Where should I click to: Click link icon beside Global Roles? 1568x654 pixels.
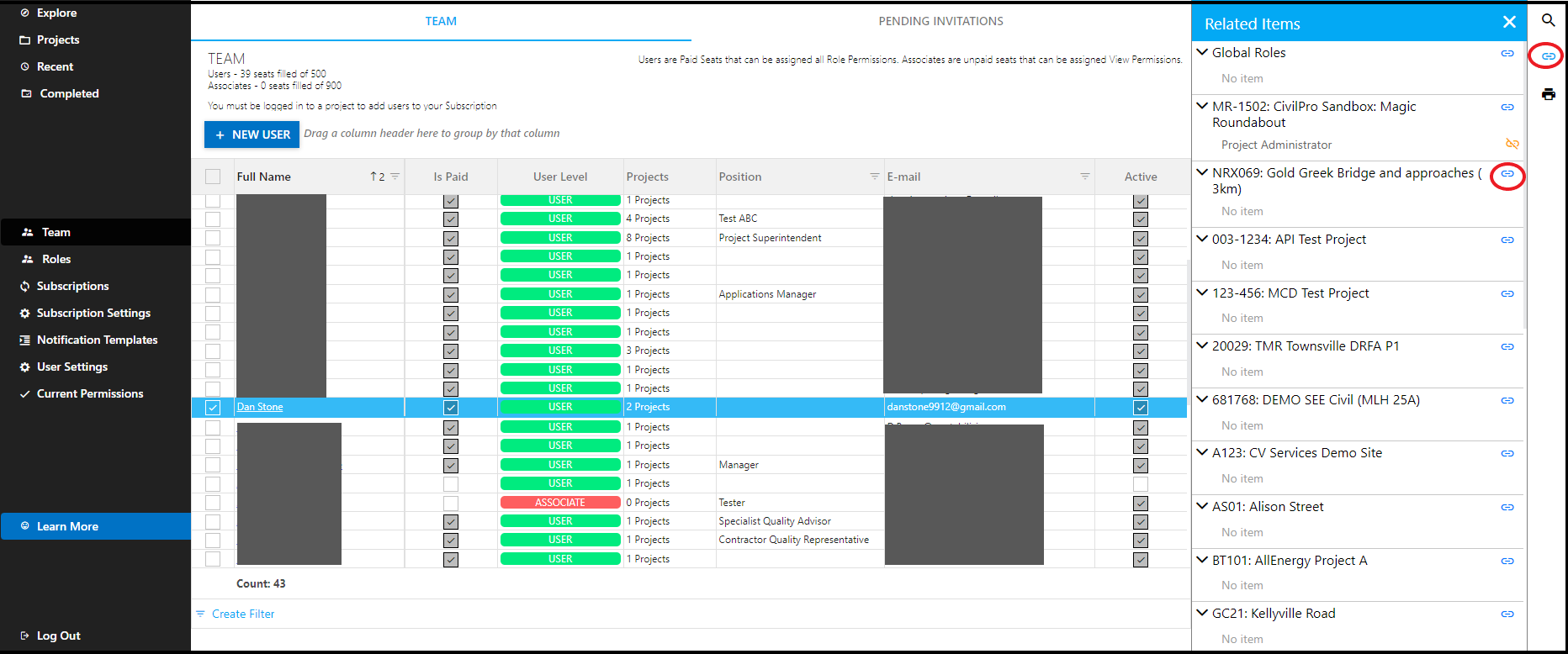coord(1507,53)
